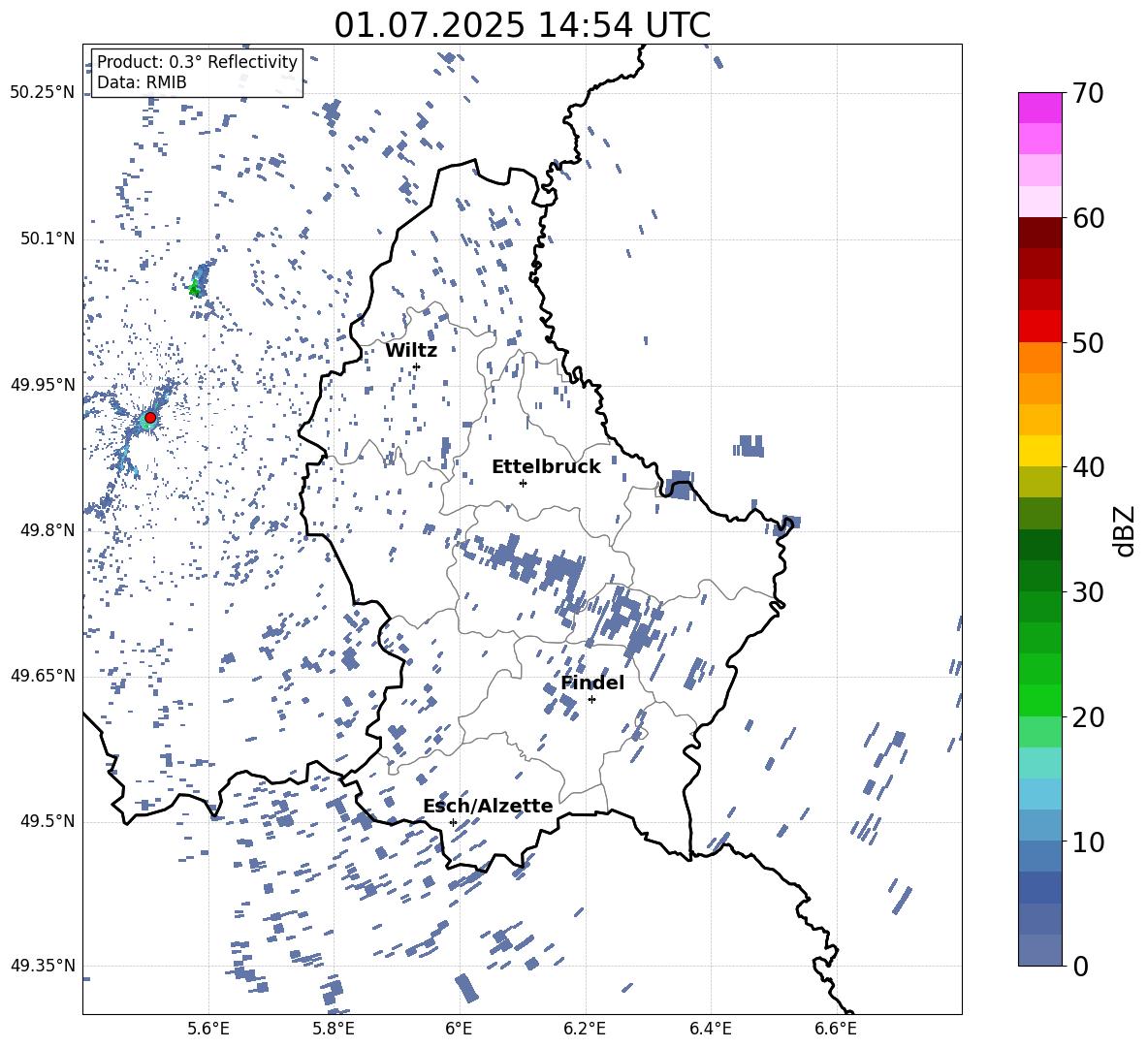Click the Ettelbruck city label
This screenshot has height=1048, width=1148.
coord(546,467)
